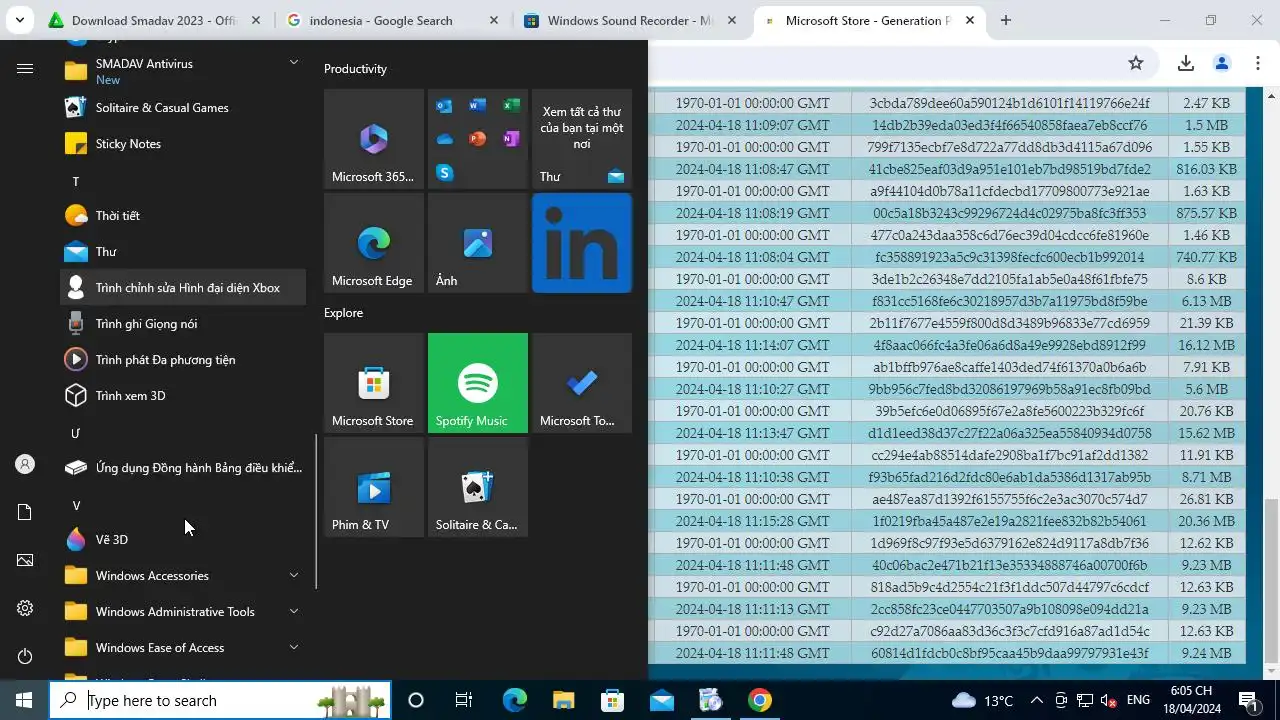Open Phim & TV tile

[x=374, y=487]
